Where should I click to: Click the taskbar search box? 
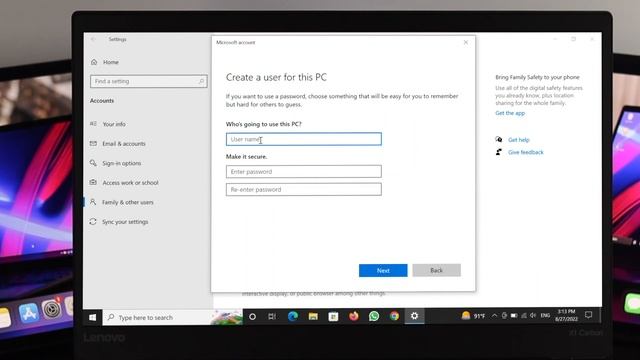coord(172,317)
